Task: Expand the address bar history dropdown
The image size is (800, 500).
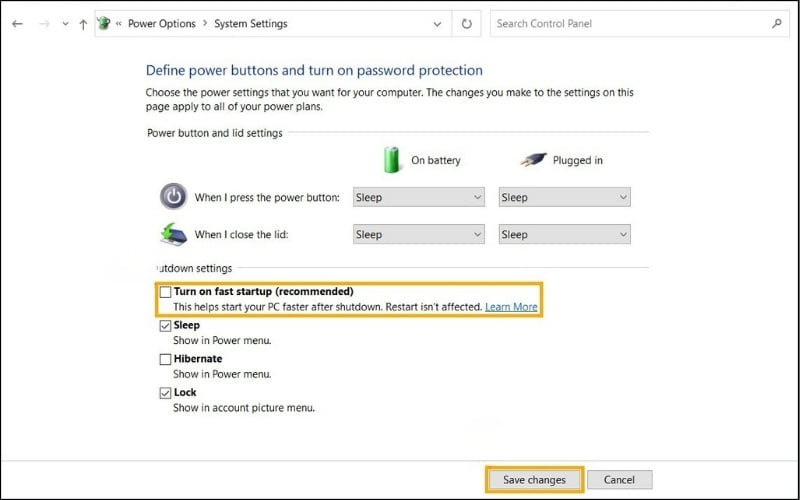Action: coord(437,24)
